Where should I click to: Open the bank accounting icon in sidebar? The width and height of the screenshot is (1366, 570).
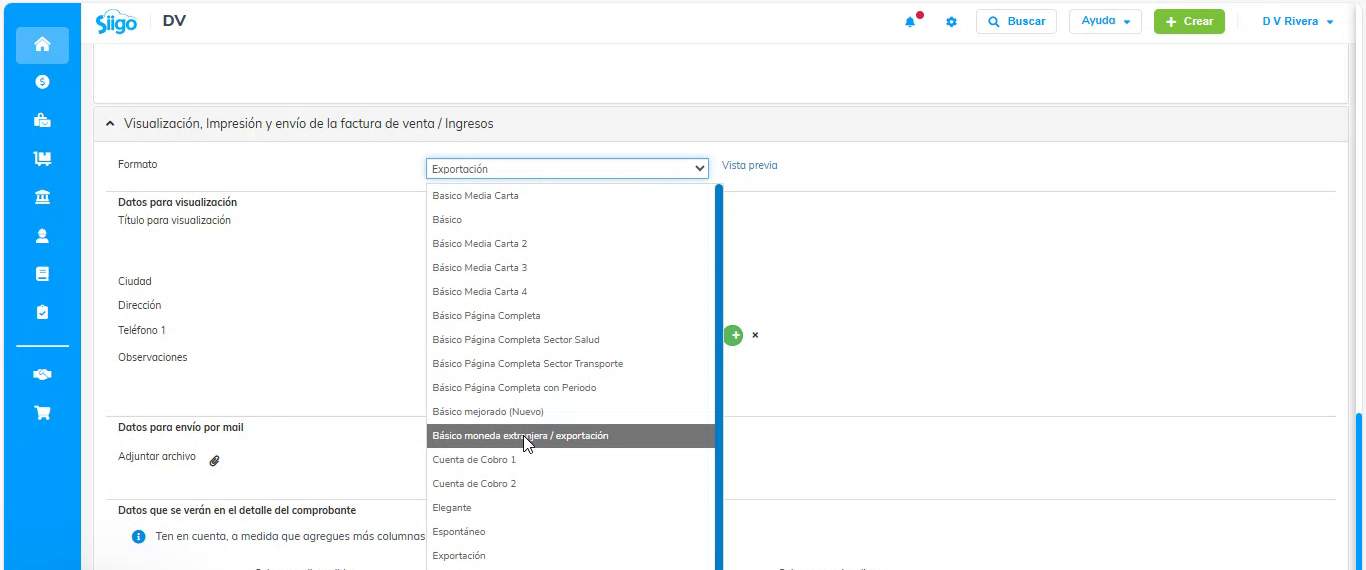(x=42, y=197)
